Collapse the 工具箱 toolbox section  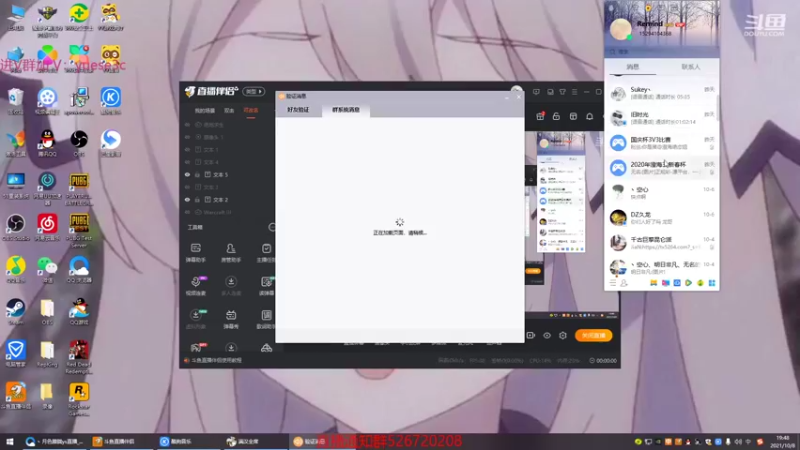point(271,227)
